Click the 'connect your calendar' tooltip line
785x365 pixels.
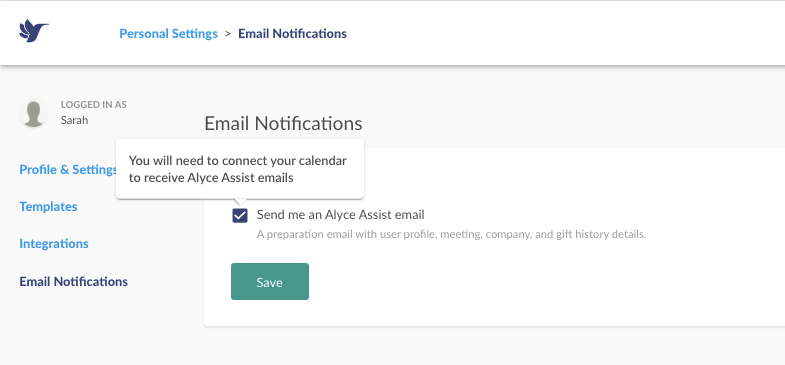(238, 161)
